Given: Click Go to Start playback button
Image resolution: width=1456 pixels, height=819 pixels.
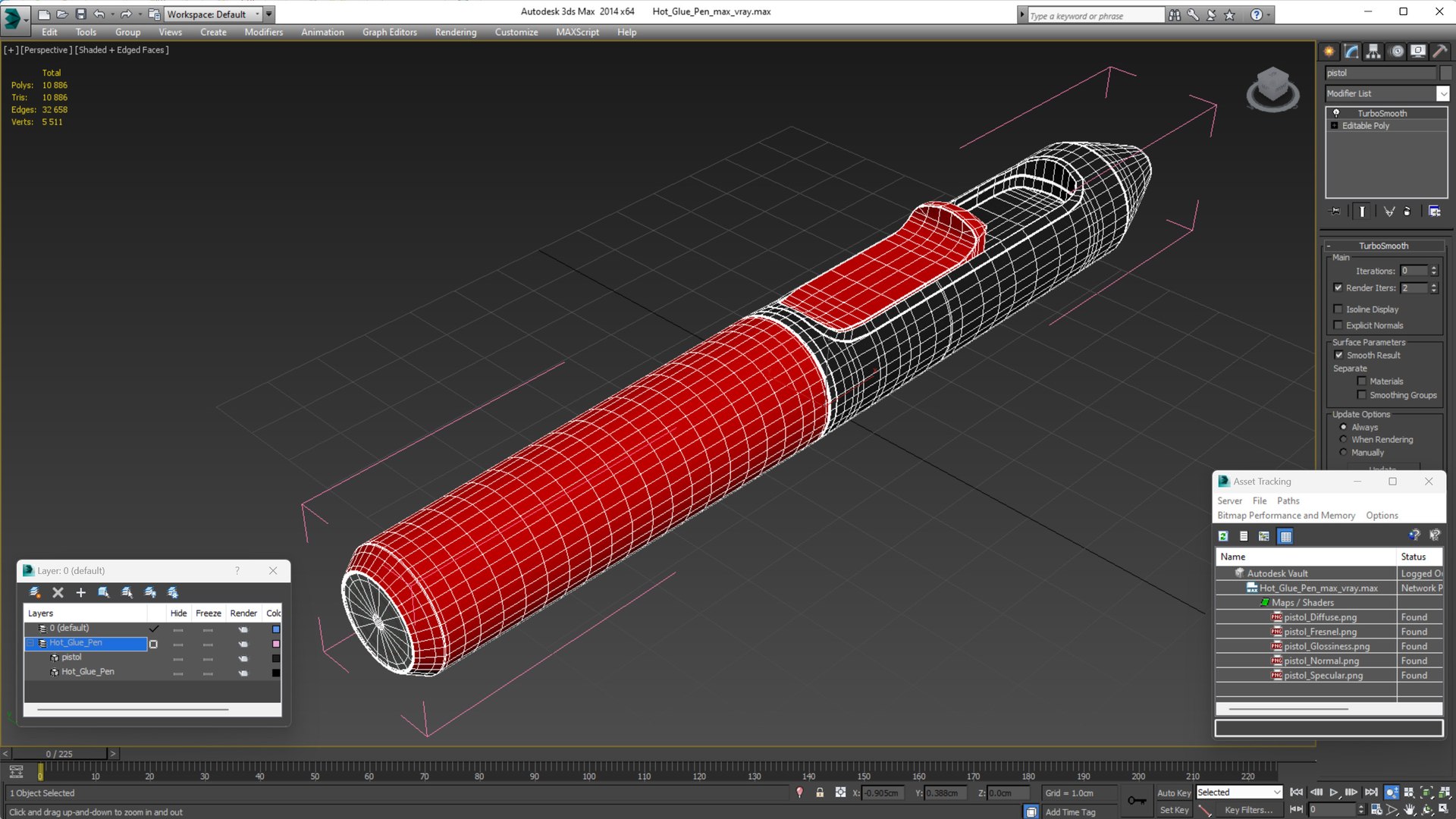Looking at the screenshot, I should 1297,792.
